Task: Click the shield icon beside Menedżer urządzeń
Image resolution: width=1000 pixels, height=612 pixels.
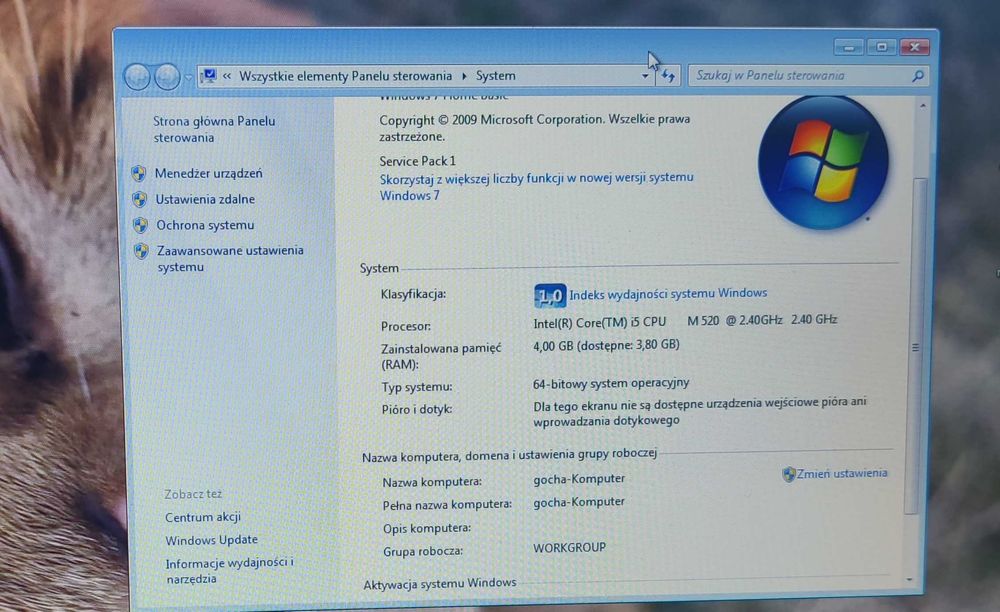Action: tap(138, 173)
